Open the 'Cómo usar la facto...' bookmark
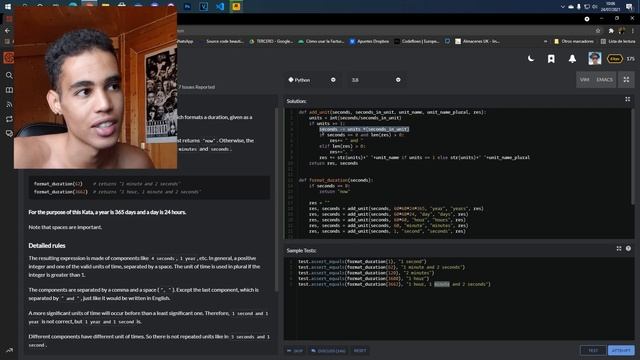 pyautogui.click(x=321, y=41)
